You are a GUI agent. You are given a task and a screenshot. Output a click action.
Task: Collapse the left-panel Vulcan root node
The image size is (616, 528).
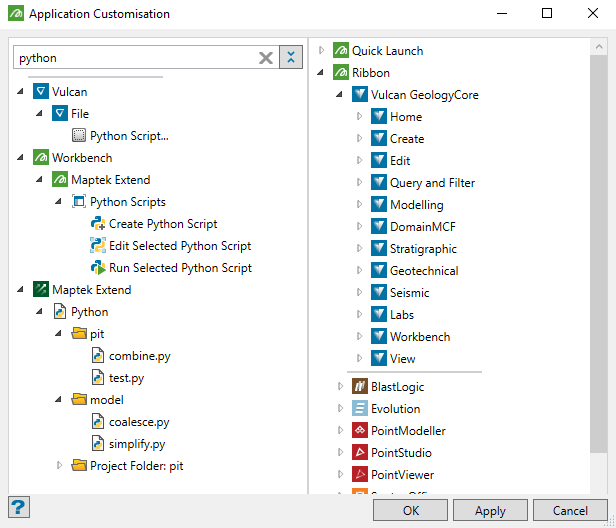20,92
